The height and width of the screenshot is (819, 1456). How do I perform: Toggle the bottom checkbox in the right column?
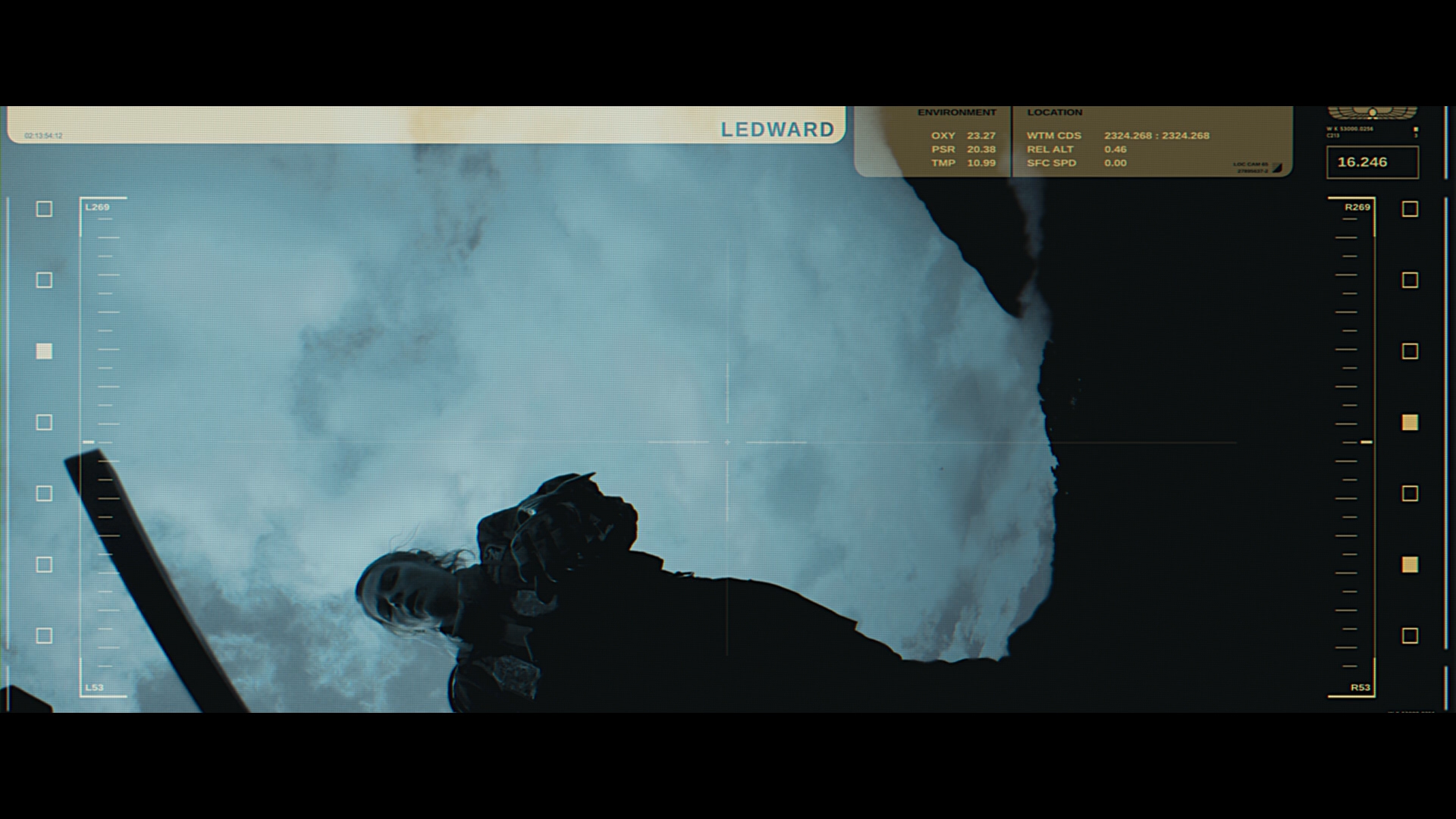click(x=1410, y=635)
